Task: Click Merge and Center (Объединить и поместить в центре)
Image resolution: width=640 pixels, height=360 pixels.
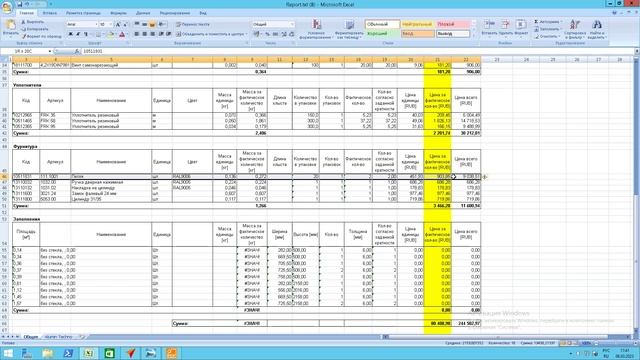Action: pyautogui.click(x=211, y=34)
